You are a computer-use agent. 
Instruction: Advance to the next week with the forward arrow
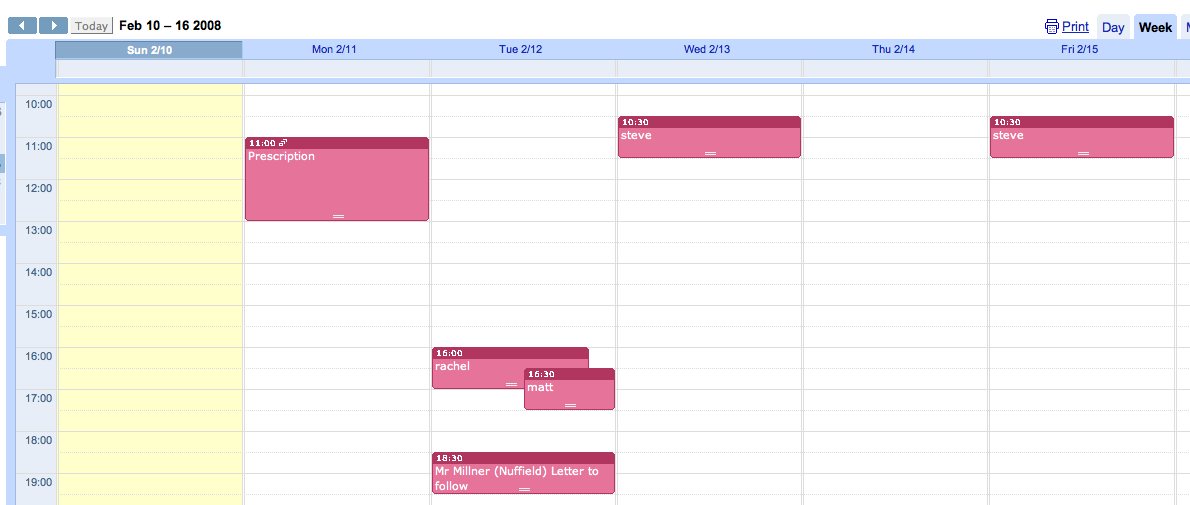coord(53,26)
